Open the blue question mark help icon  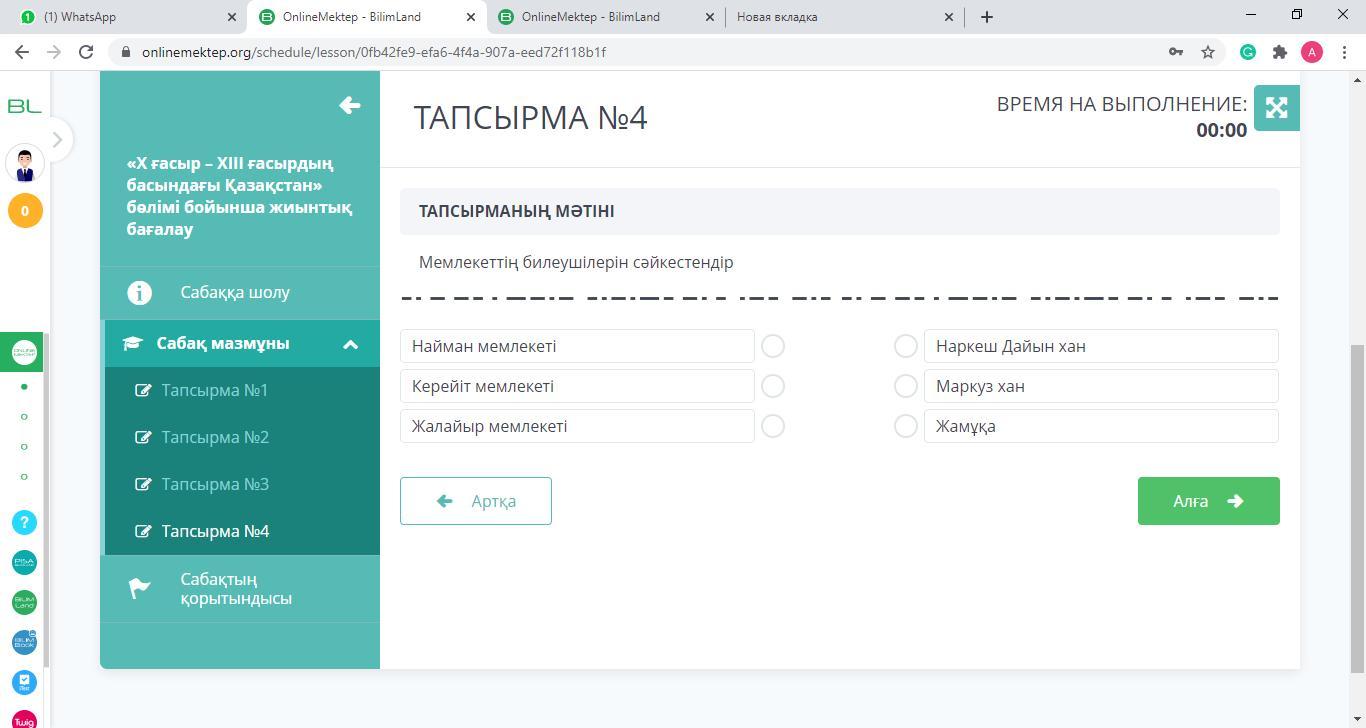coord(24,522)
